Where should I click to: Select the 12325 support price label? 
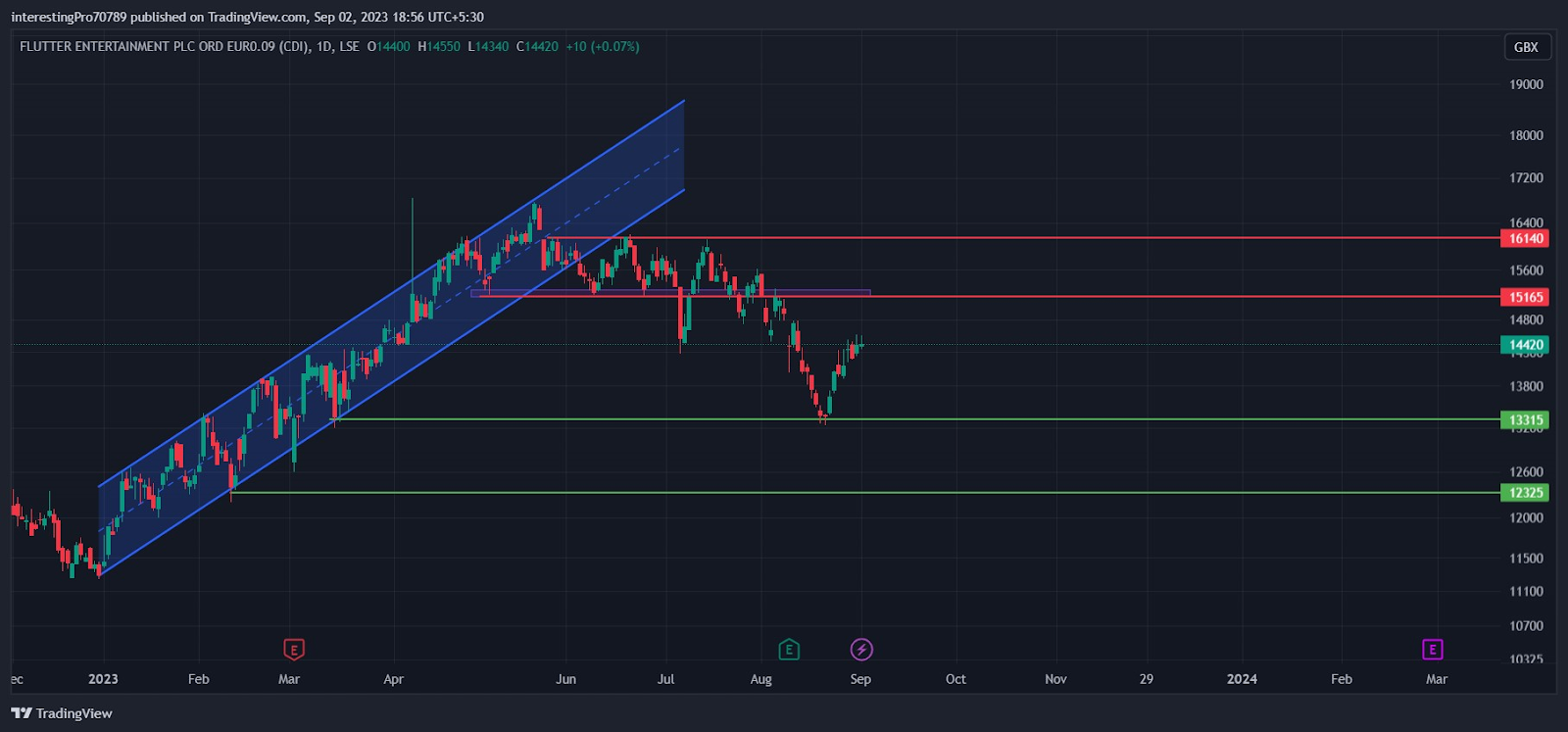pos(1525,493)
